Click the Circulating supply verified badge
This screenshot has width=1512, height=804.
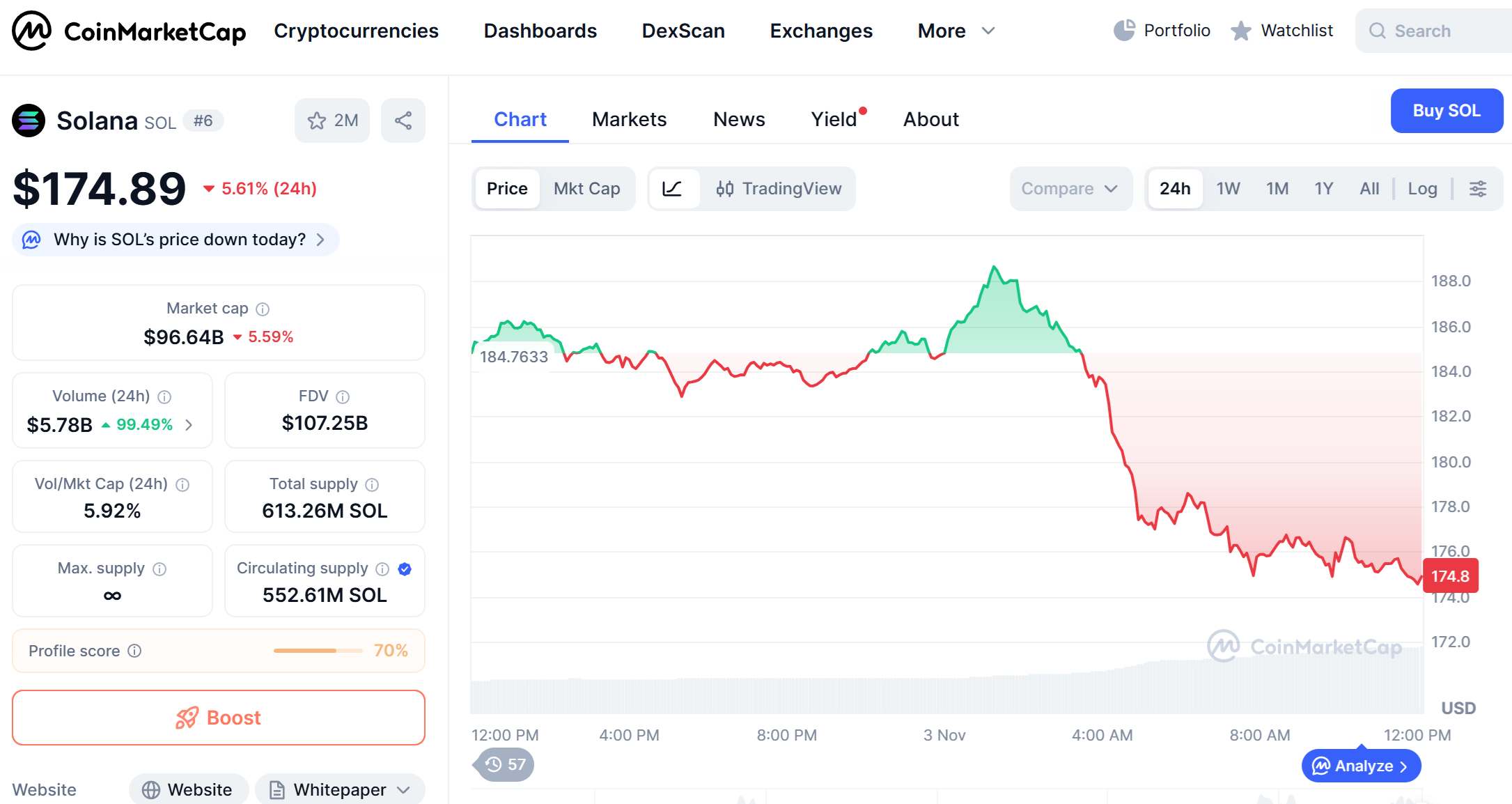pyautogui.click(x=405, y=569)
